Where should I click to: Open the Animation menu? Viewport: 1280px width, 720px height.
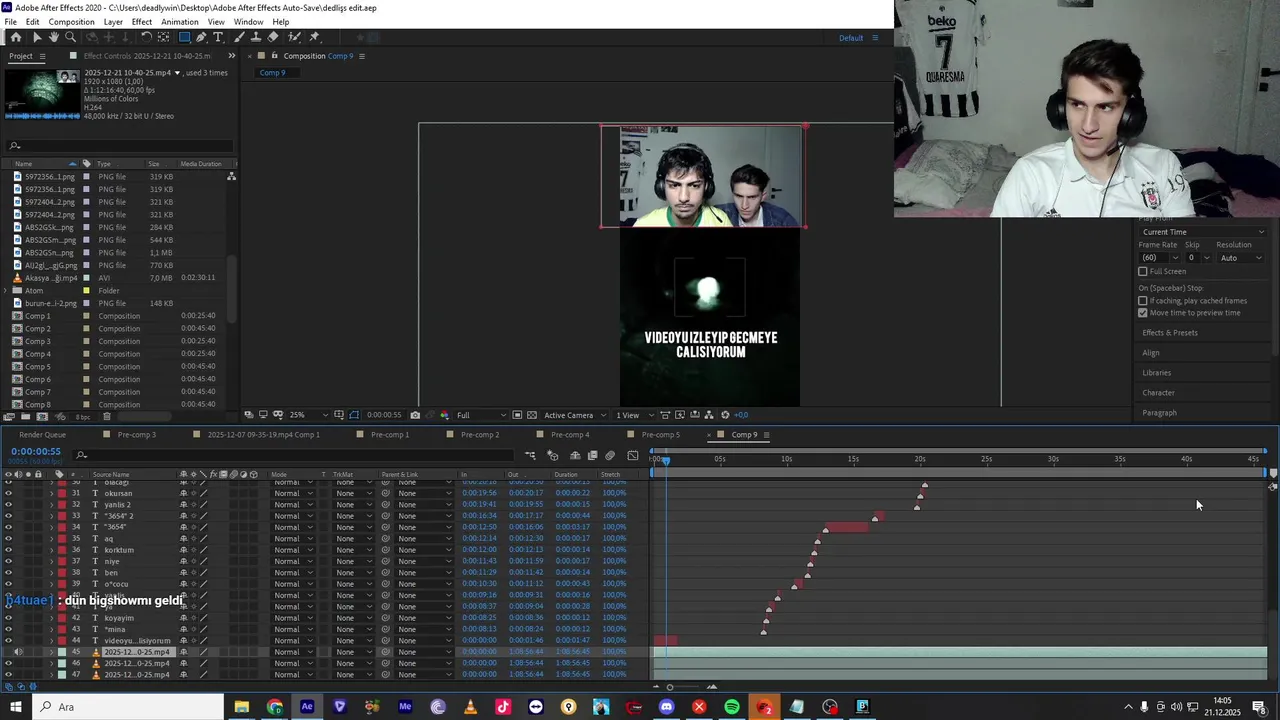click(180, 22)
